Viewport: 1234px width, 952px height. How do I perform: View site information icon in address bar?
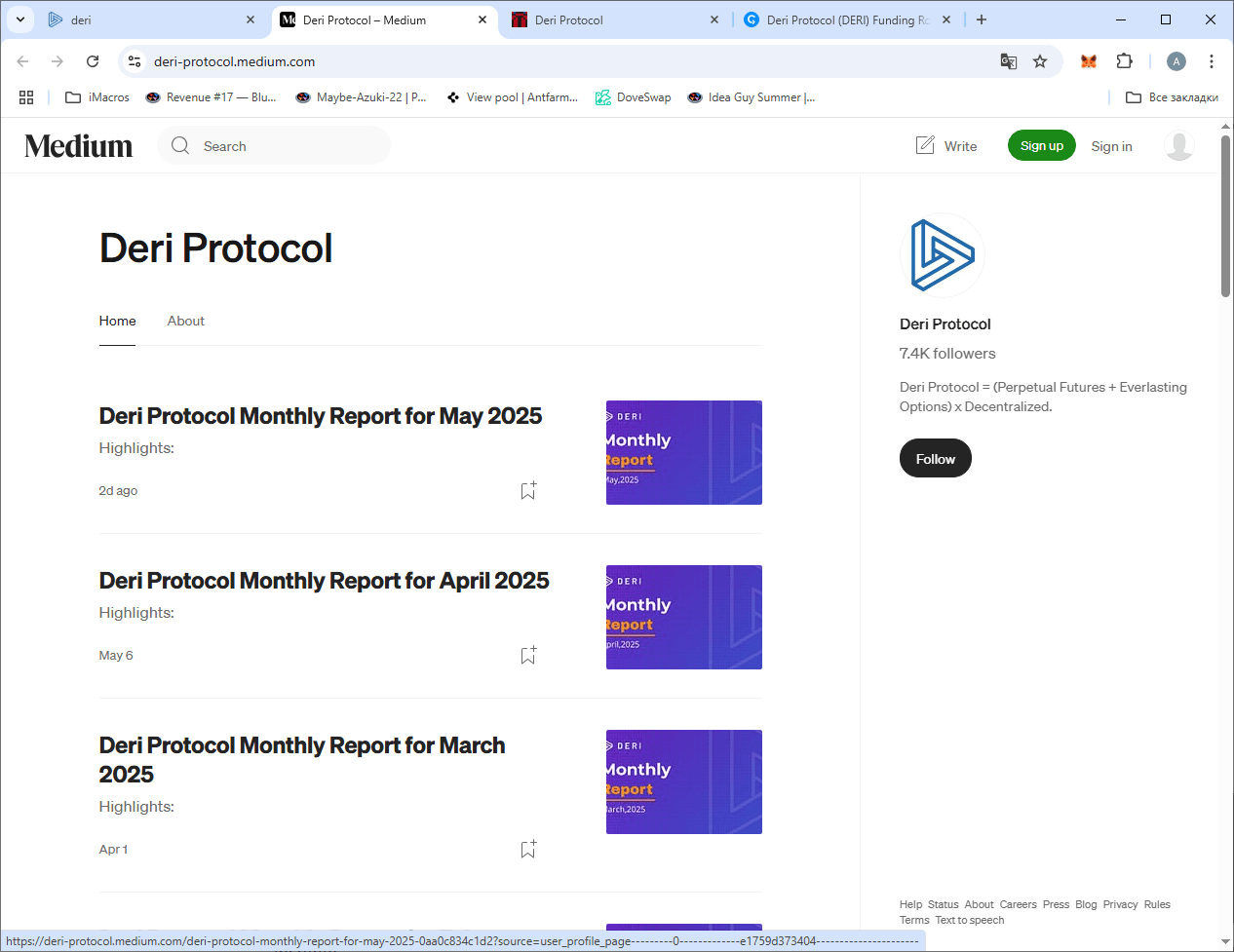[x=135, y=61]
